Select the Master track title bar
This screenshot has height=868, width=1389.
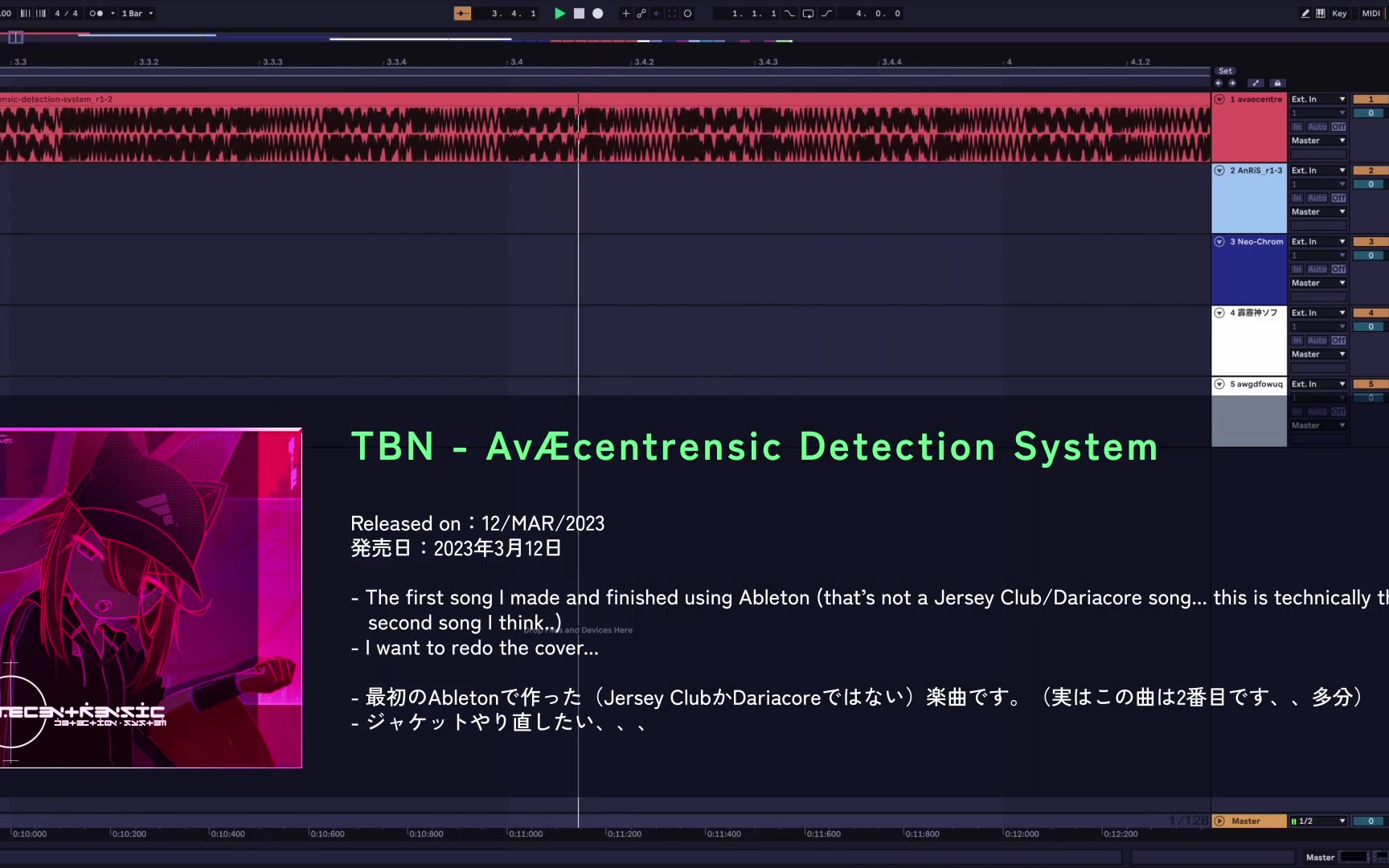(x=1249, y=821)
